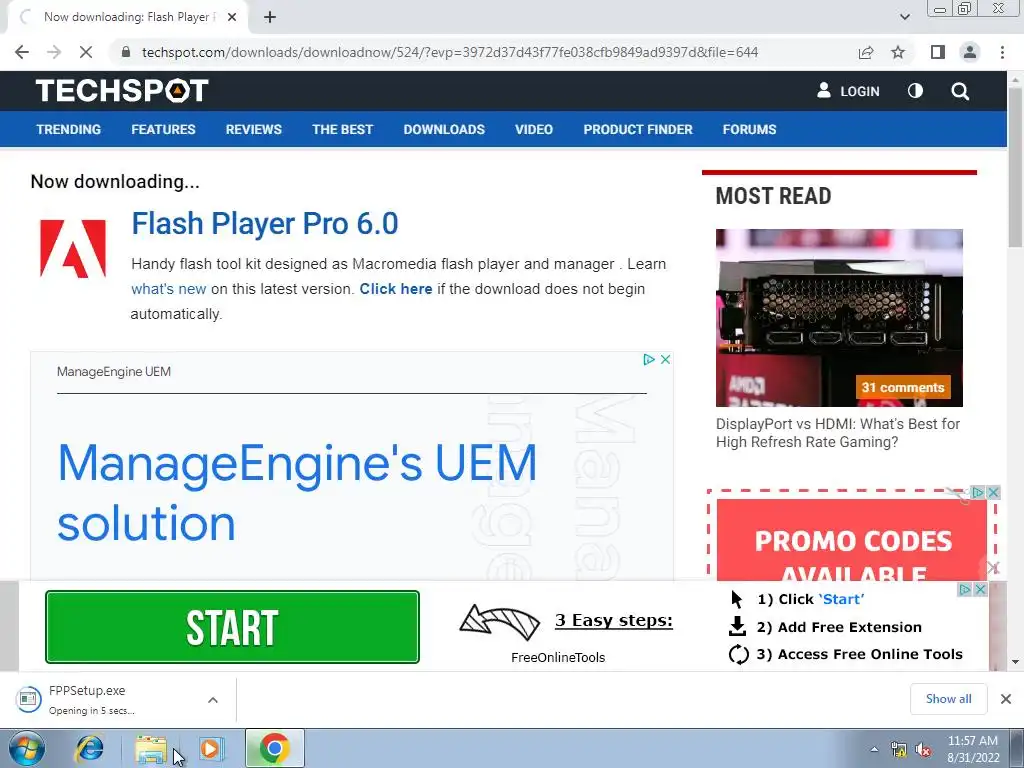Open AdChoices icon on bottom banner
The height and width of the screenshot is (768, 1024).
point(965,590)
